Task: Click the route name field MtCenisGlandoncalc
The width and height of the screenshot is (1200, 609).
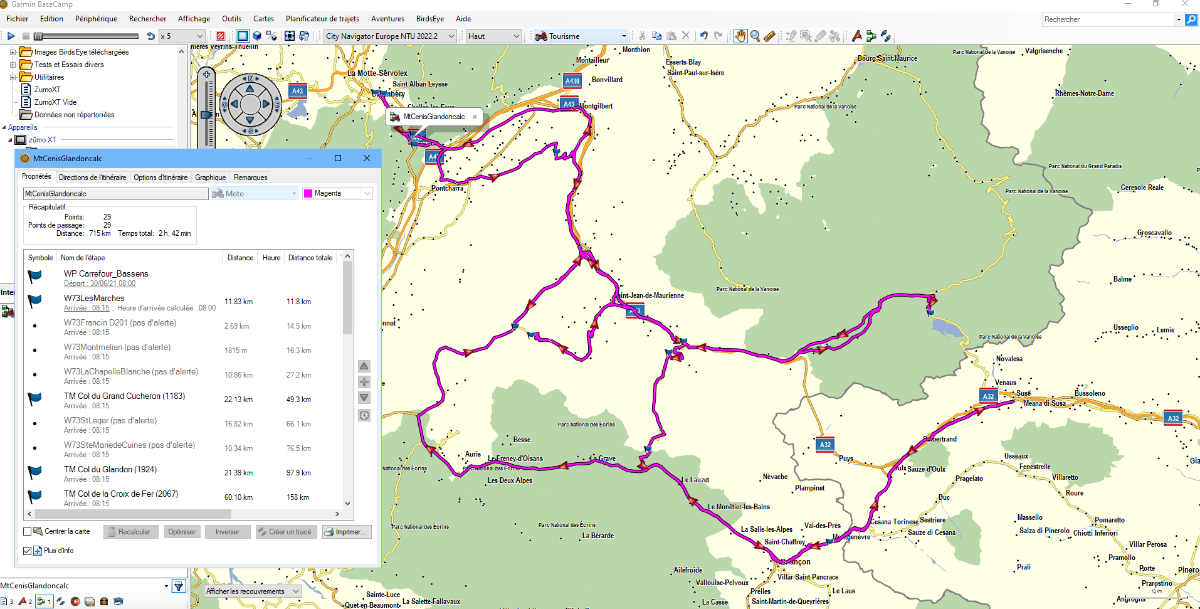Action: pyautogui.click(x=115, y=193)
